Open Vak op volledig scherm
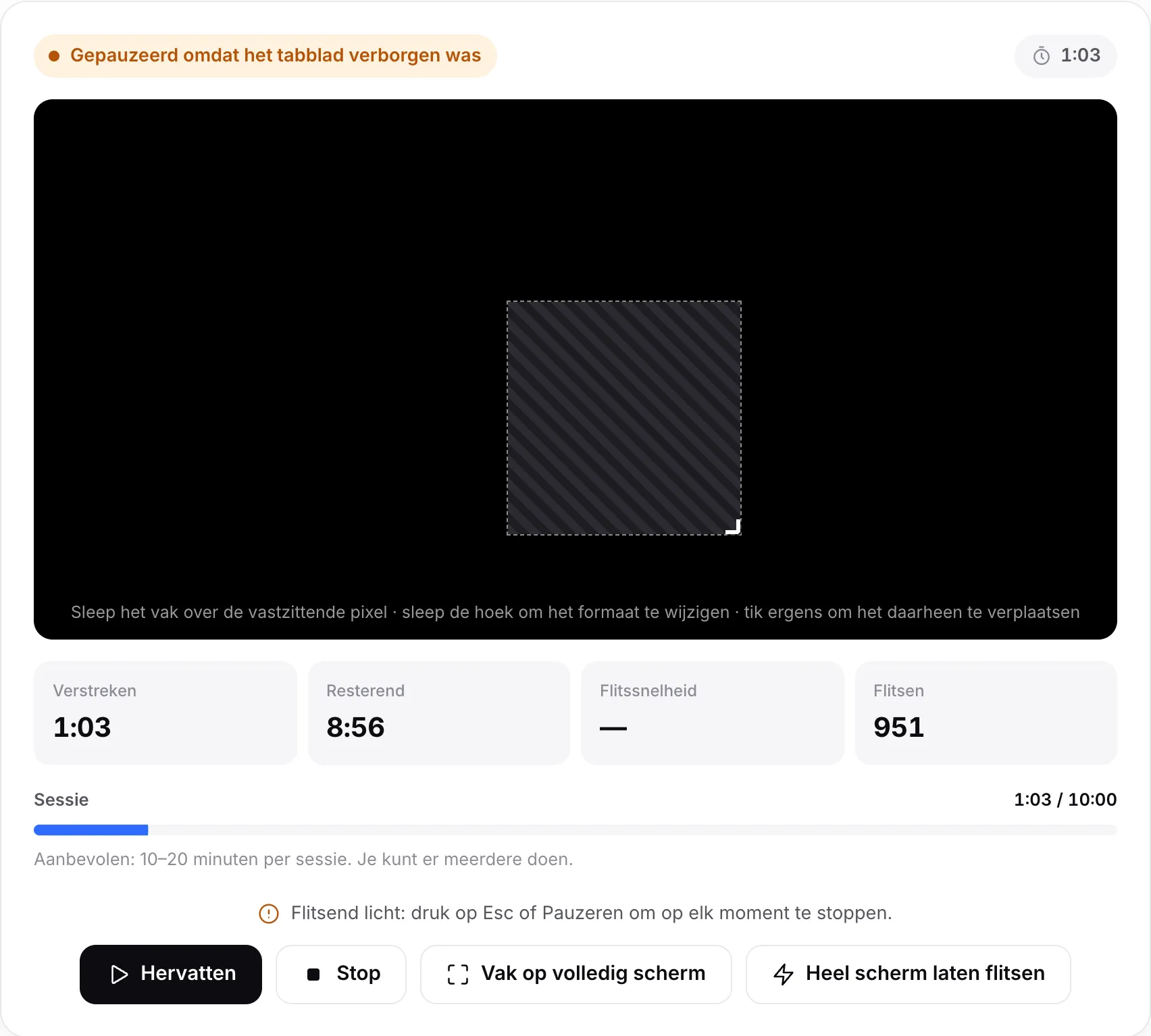 point(575,974)
